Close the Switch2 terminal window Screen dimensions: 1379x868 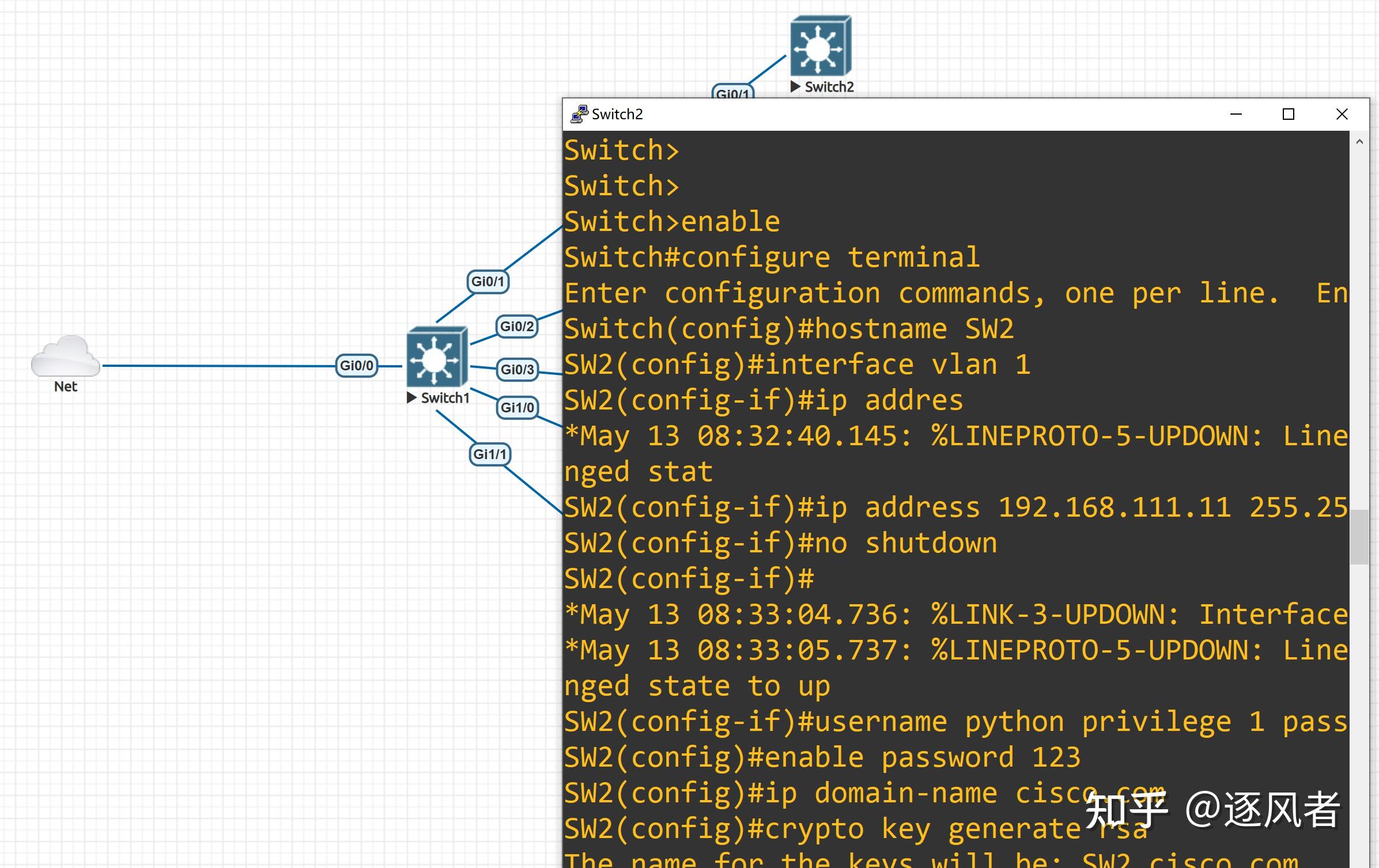pos(1342,114)
